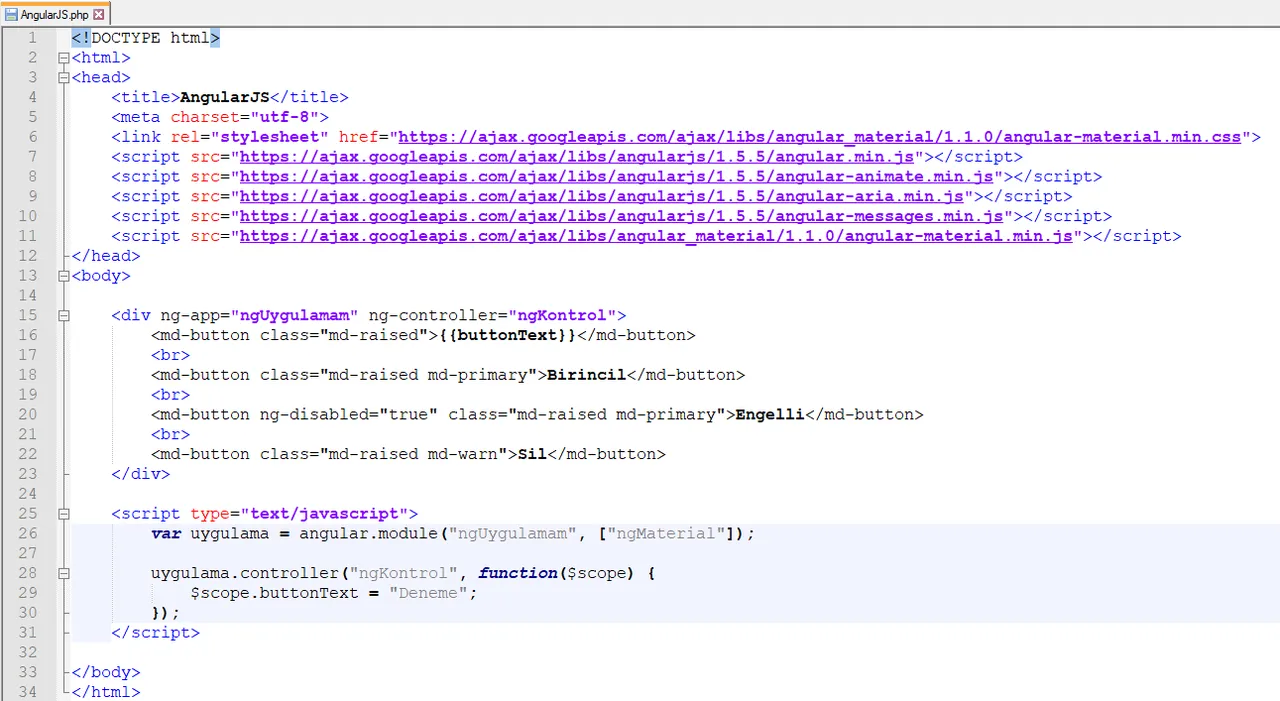The image size is (1280, 701).
Task: Open the angular-aria.min.js script URL
Action: click(602, 196)
